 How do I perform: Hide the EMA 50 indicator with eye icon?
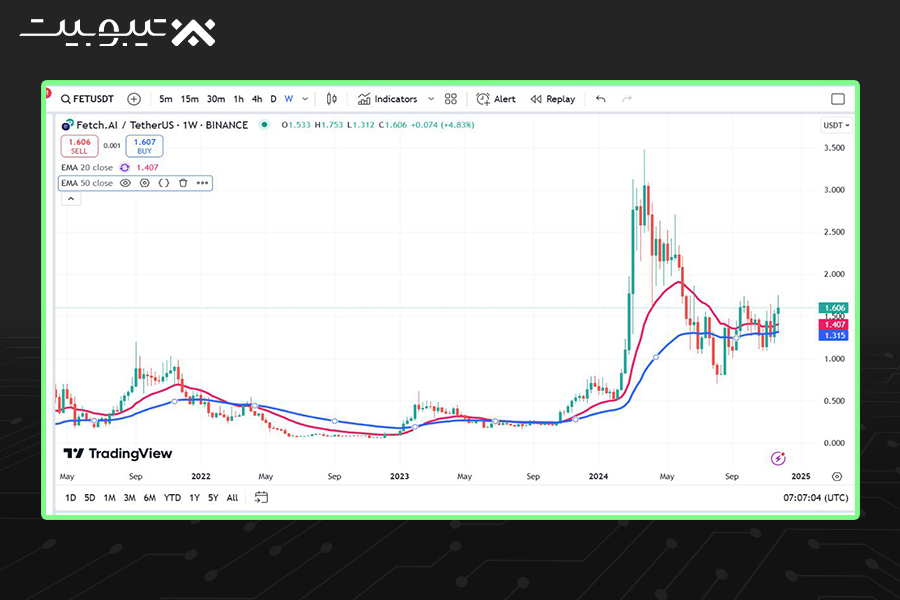(125, 183)
